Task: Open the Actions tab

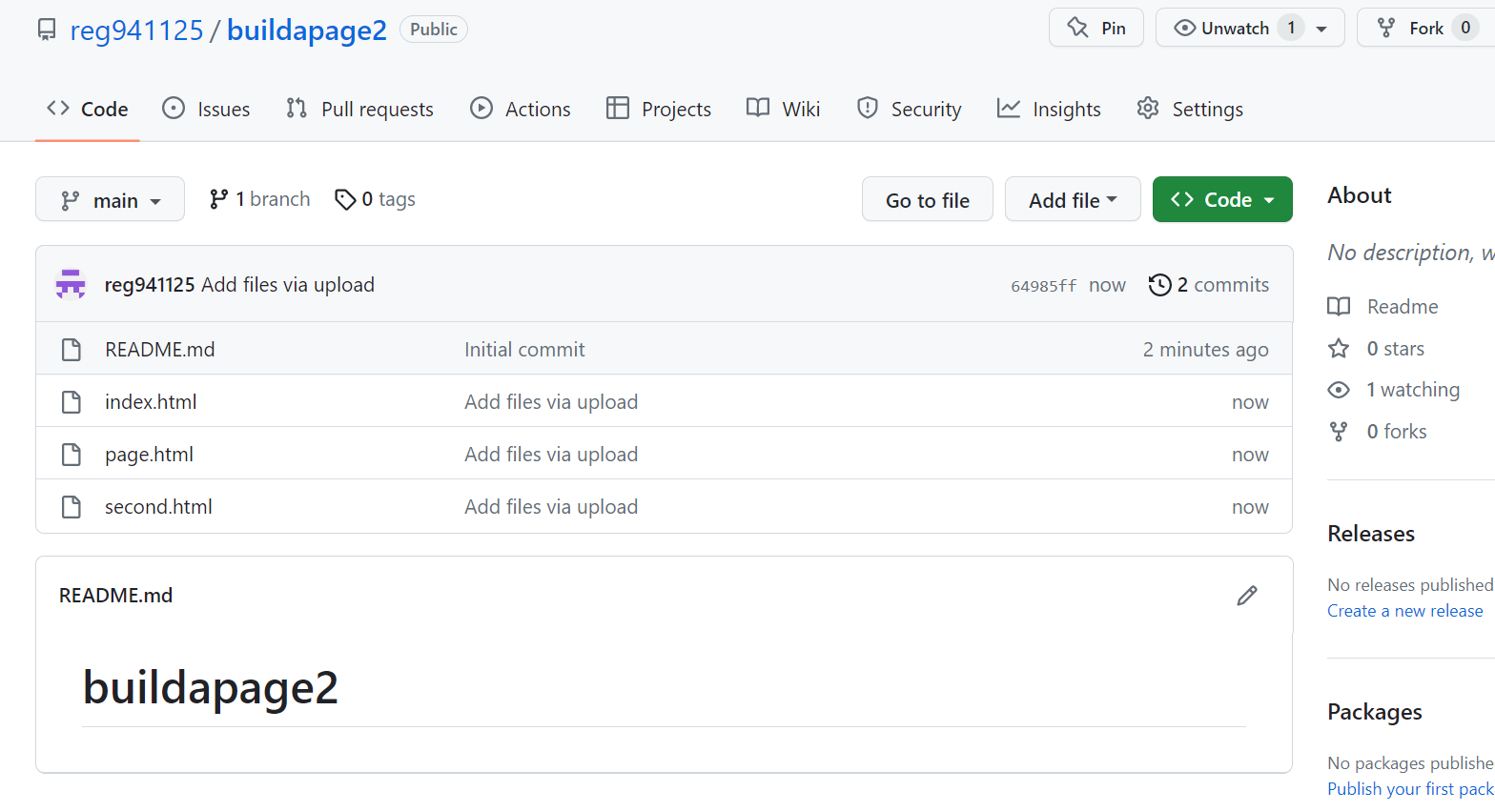Action: pos(521,109)
